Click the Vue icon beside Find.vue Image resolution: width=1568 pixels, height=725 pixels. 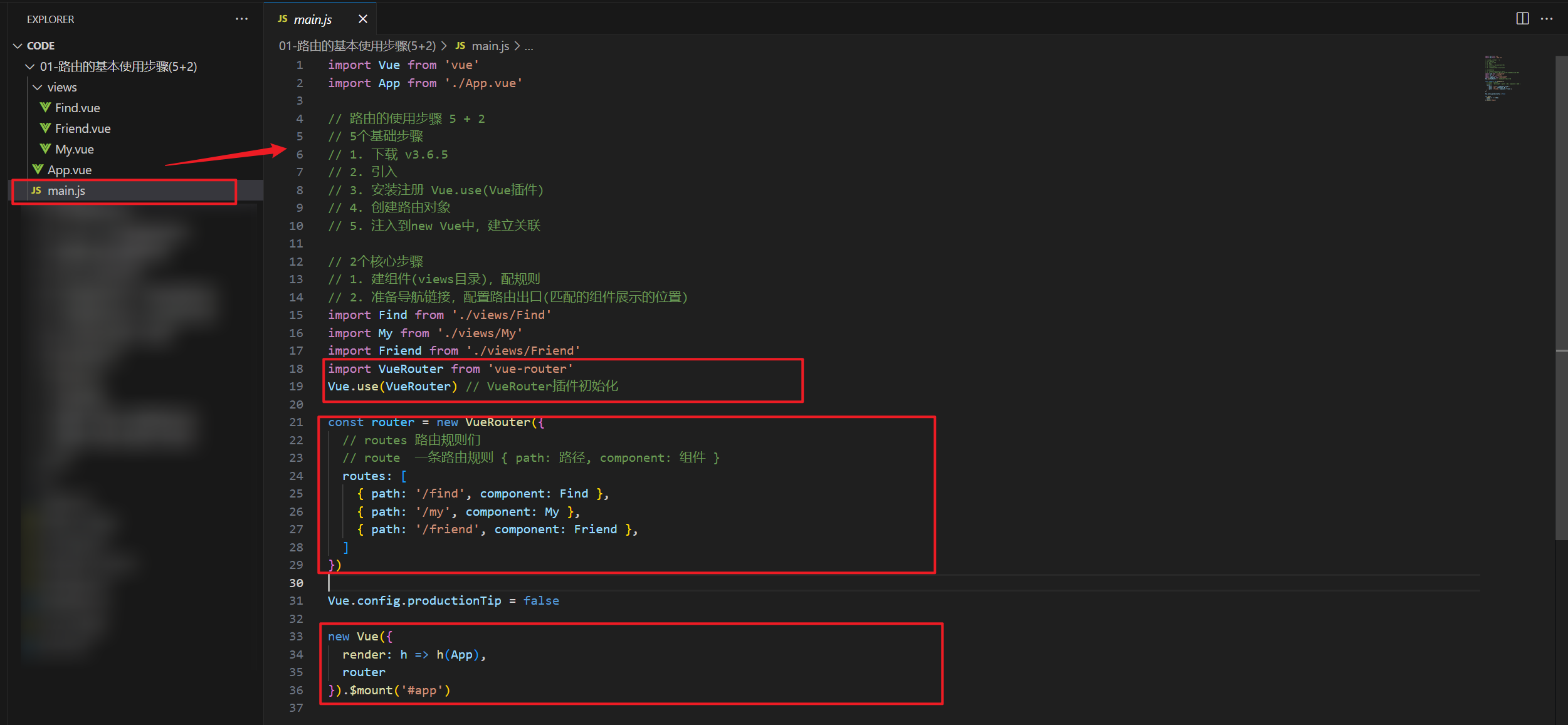click(45, 107)
